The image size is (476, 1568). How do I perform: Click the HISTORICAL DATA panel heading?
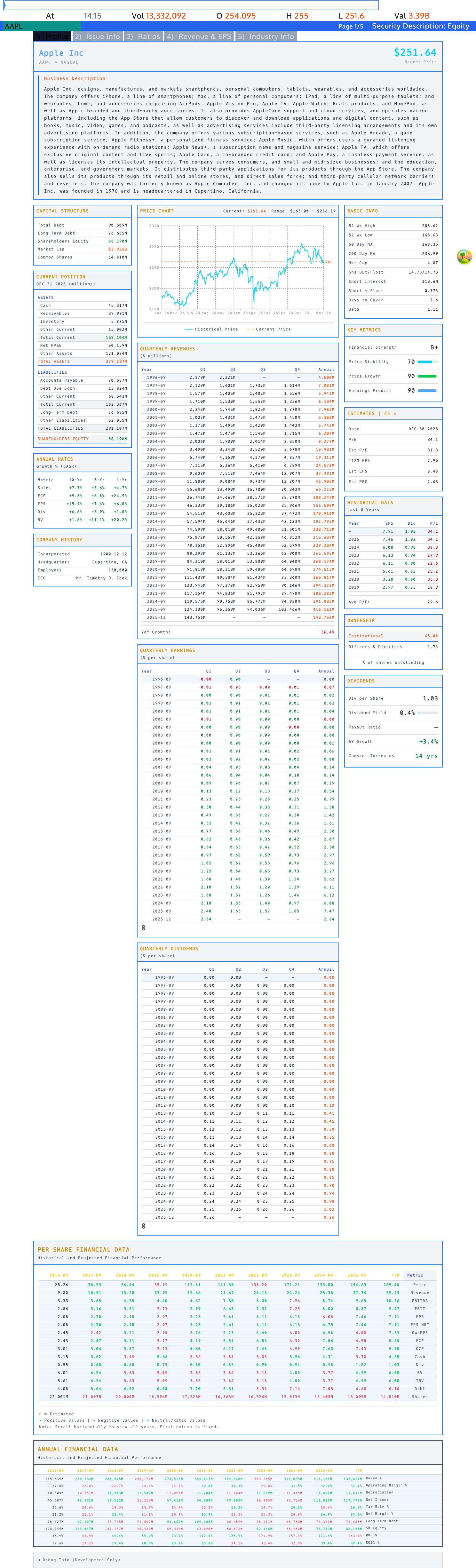coord(370,503)
